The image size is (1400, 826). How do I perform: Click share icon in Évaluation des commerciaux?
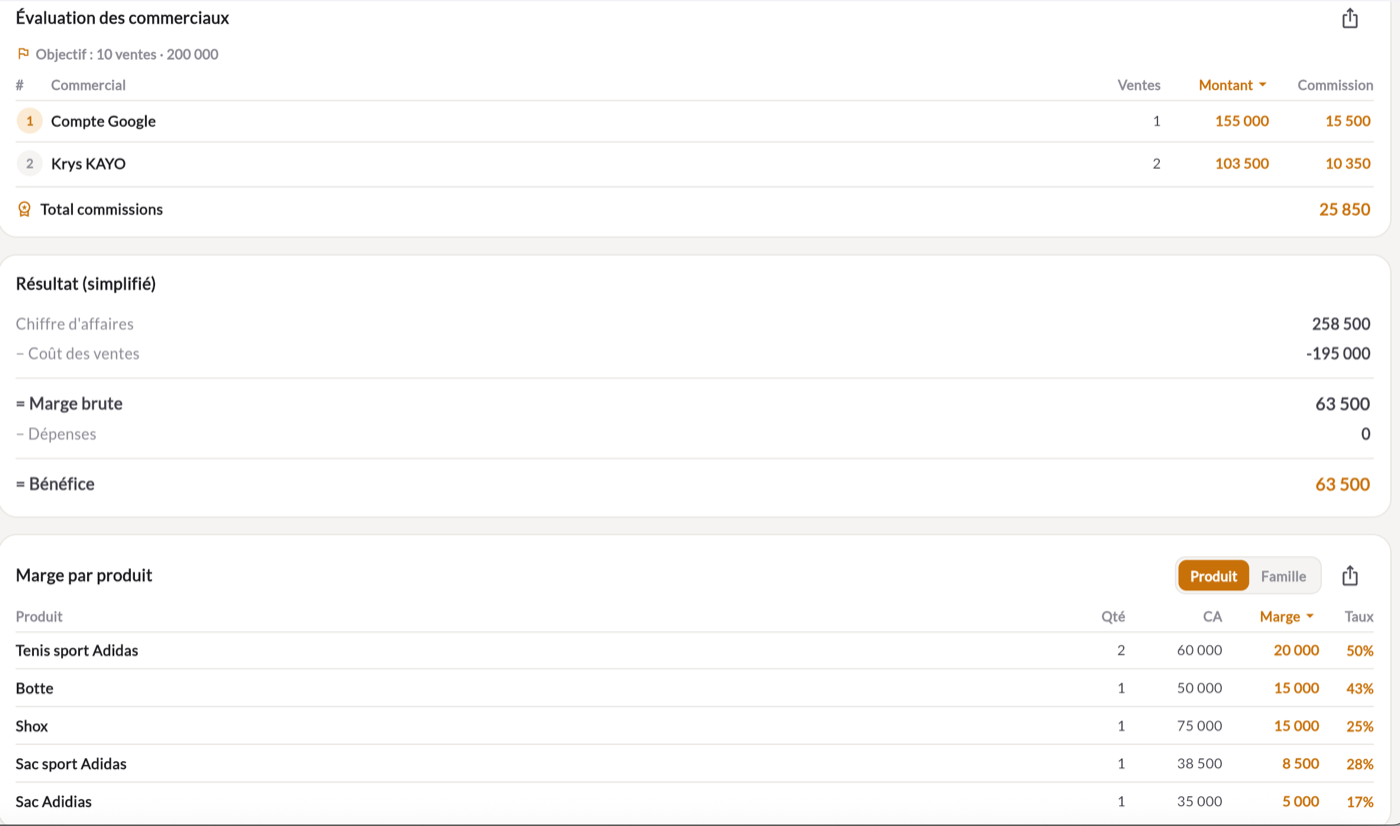pyautogui.click(x=1350, y=18)
